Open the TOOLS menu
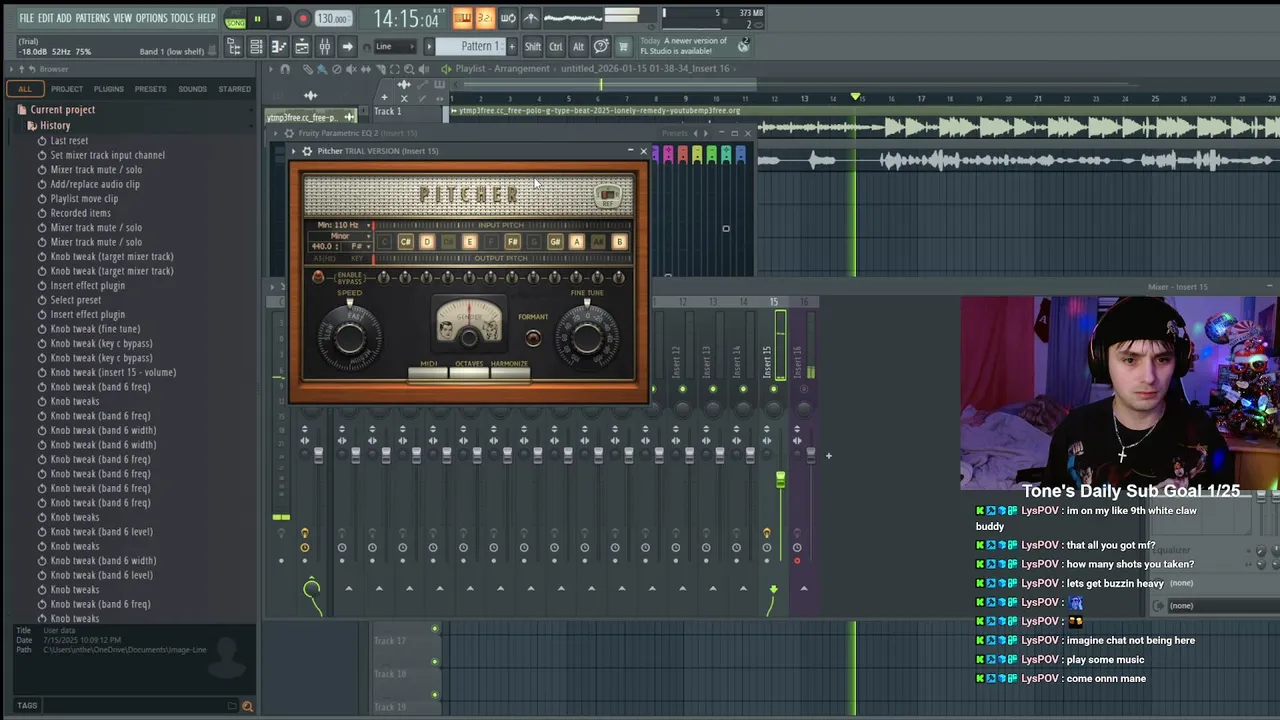This screenshot has height=720, width=1280. click(x=182, y=18)
